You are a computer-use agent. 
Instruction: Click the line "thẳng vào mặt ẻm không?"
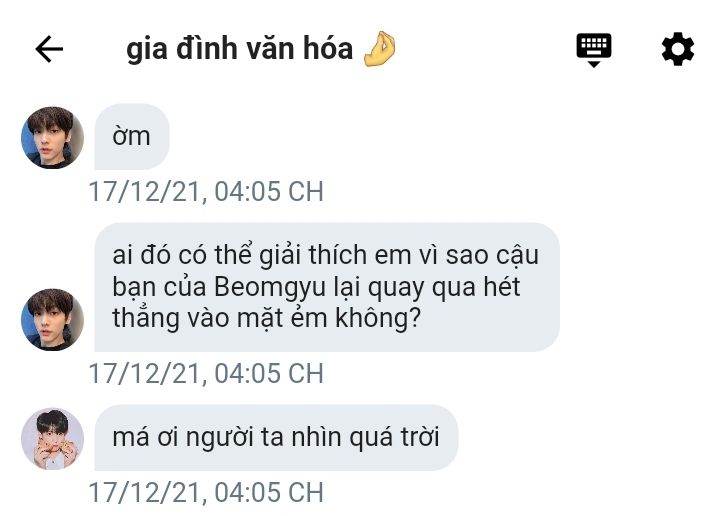click(x=267, y=319)
